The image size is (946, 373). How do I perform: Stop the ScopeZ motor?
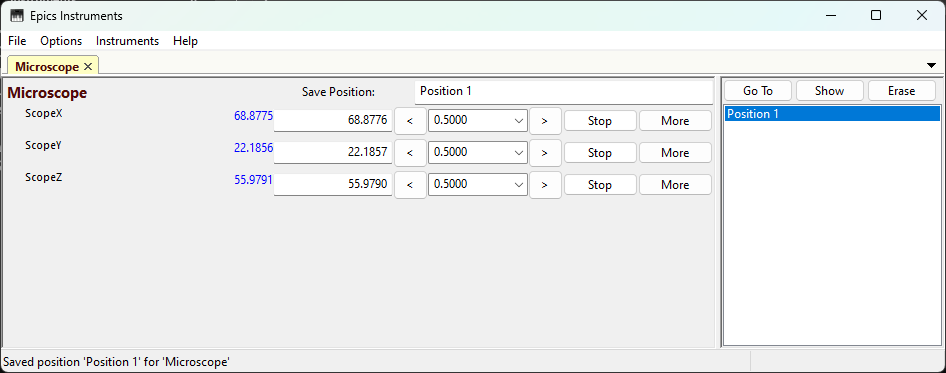600,185
